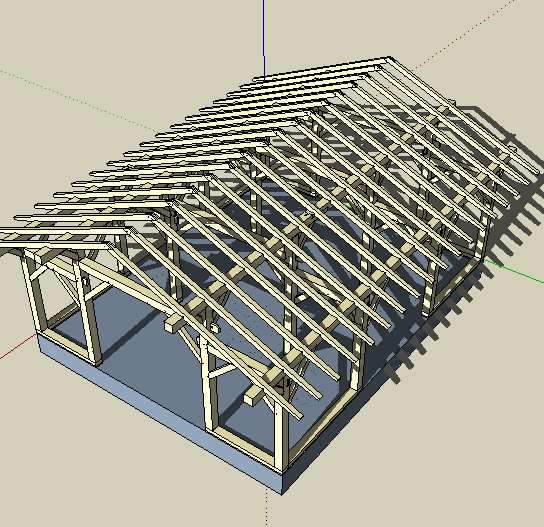This screenshot has width=544, height=527.
Task: Select the solid green axis line
Action: pyautogui.click(x=514, y=270)
